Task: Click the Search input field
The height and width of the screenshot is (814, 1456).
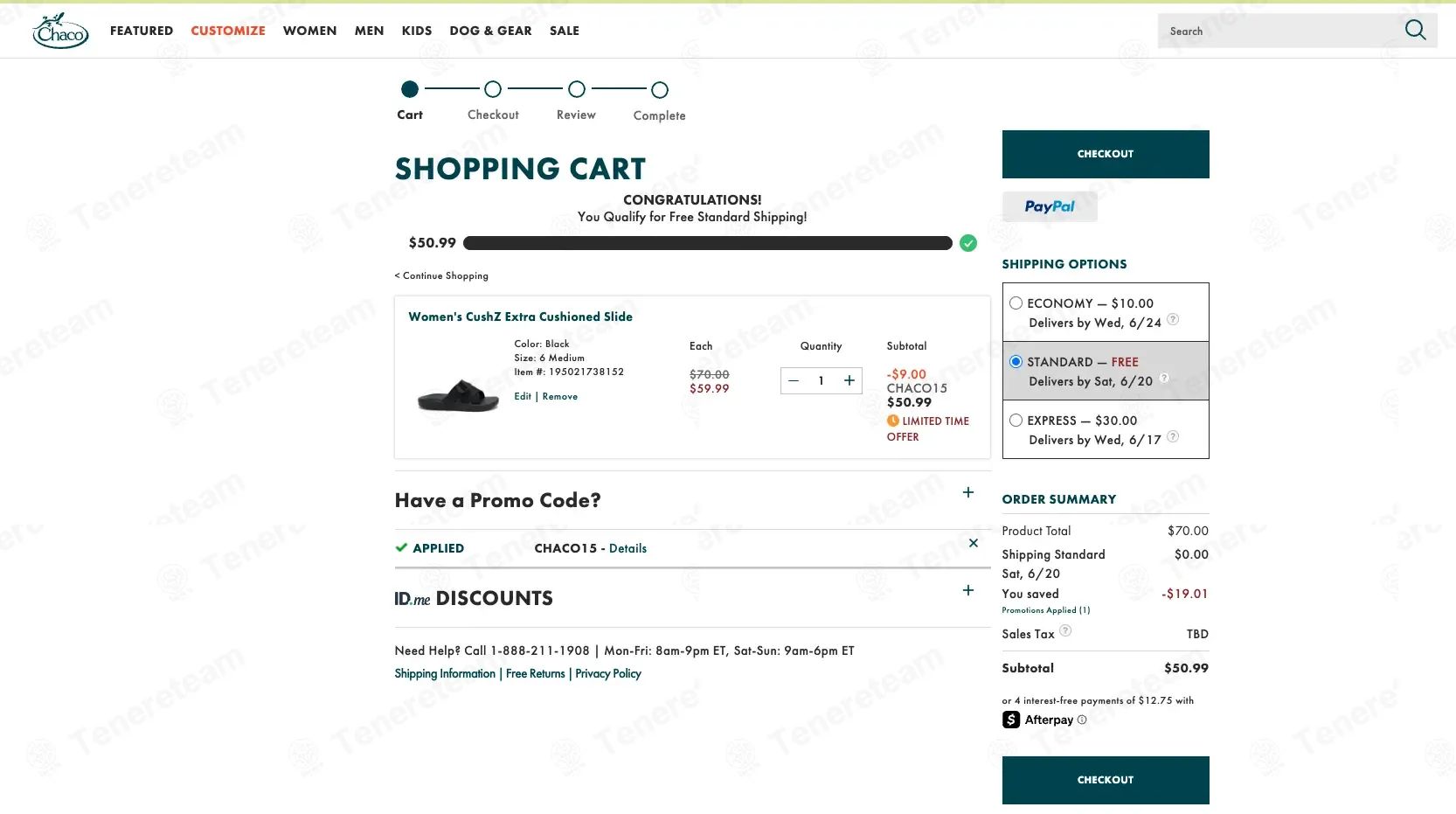Action: coord(1280,31)
